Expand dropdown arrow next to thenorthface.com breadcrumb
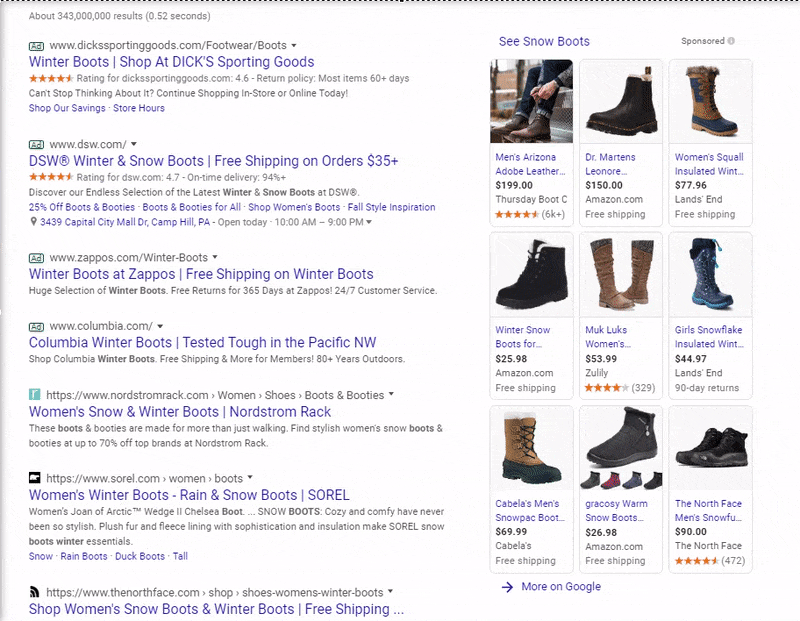Screen dimensions: 800x621 390,591
